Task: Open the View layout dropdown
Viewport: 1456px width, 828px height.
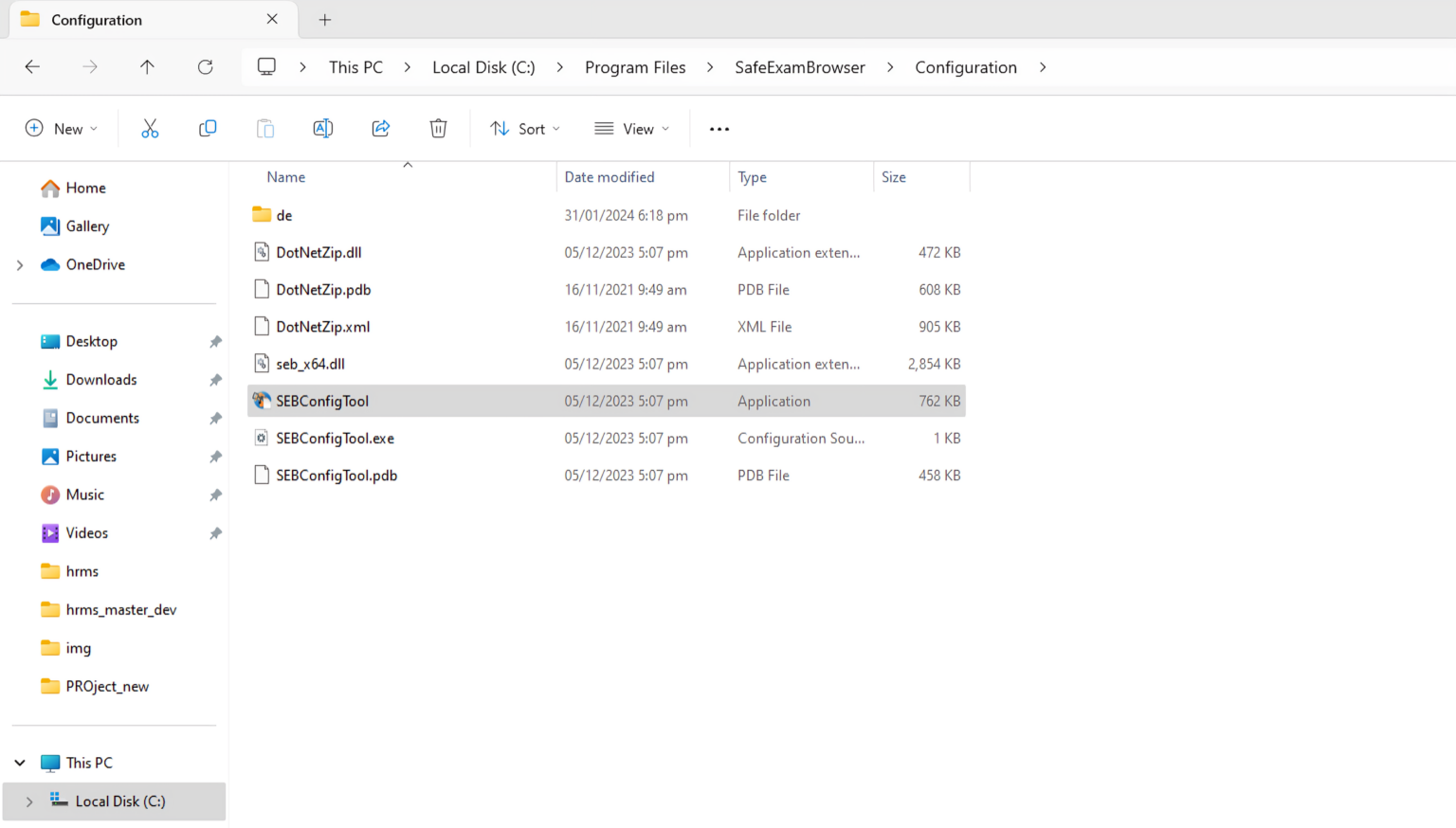Action: click(632, 129)
